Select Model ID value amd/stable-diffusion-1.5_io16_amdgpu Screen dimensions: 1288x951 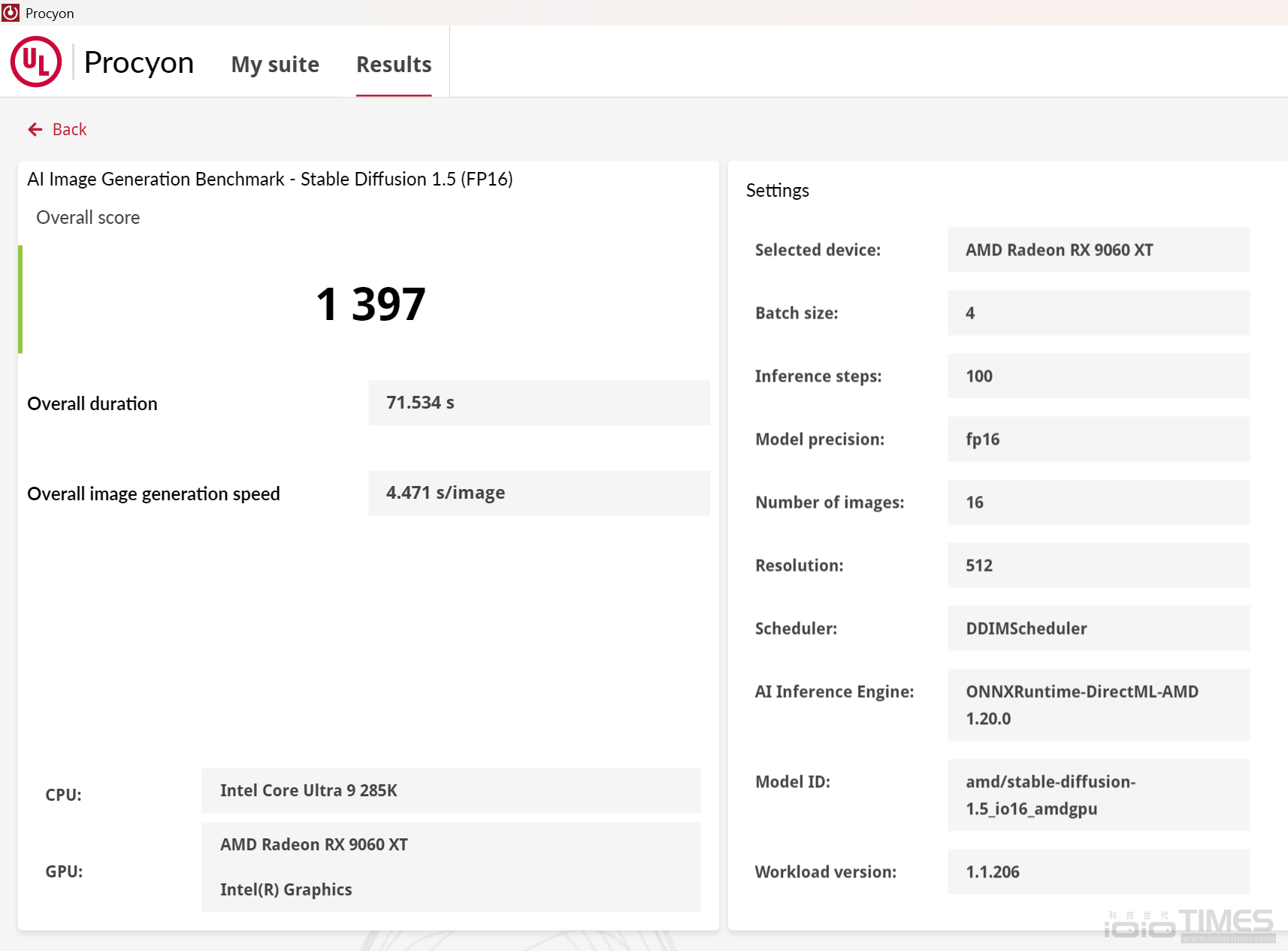pyautogui.click(x=1099, y=796)
